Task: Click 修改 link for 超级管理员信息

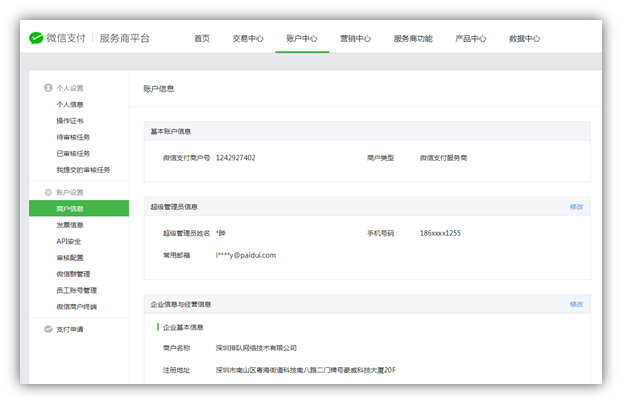Action: [x=576, y=207]
